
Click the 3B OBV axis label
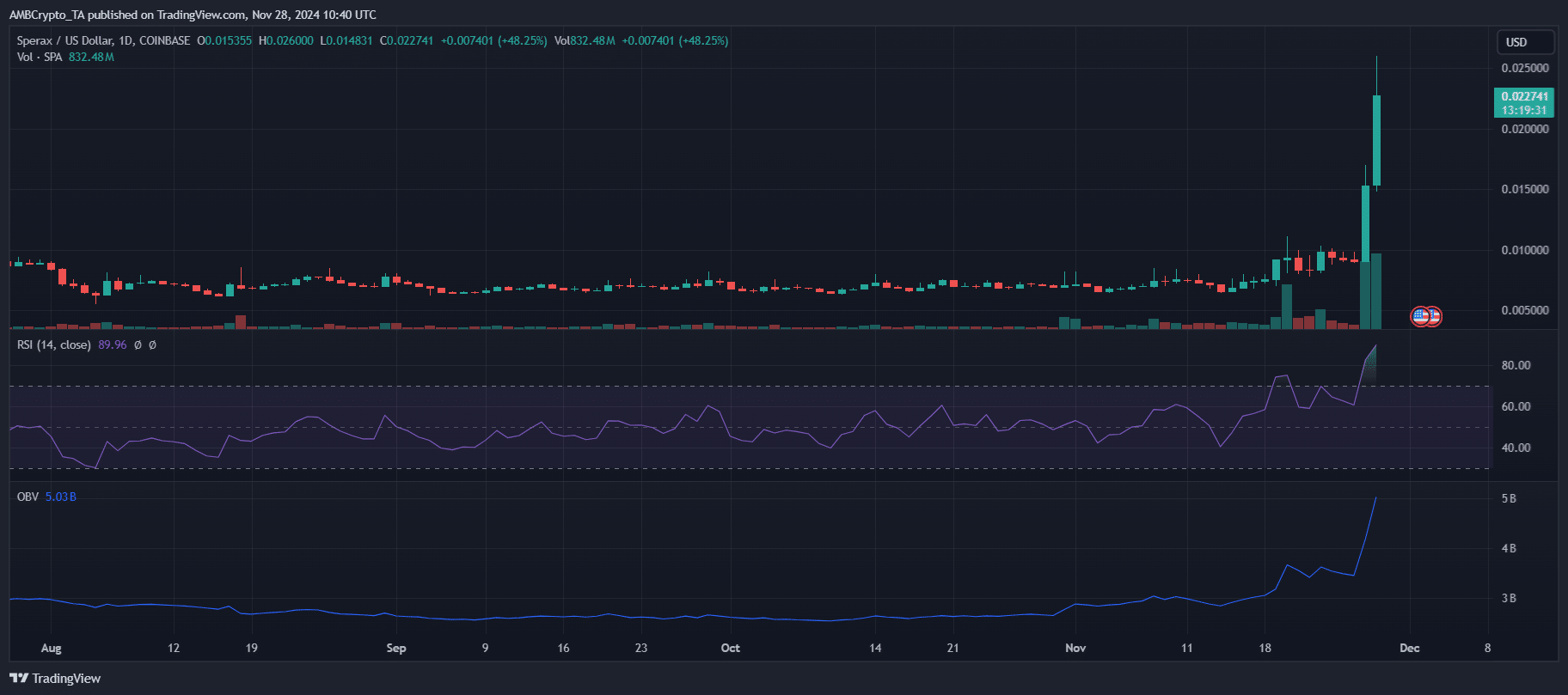pos(1509,598)
